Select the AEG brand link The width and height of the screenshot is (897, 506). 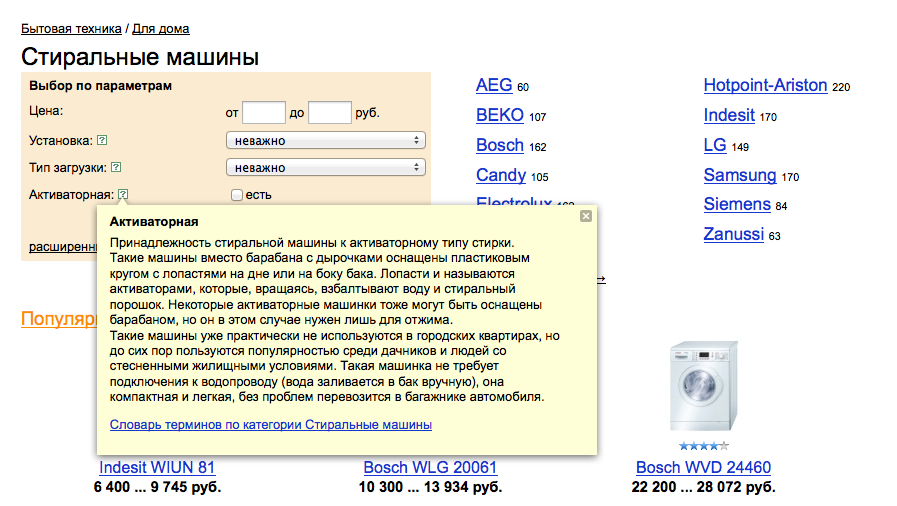(x=494, y=86)
